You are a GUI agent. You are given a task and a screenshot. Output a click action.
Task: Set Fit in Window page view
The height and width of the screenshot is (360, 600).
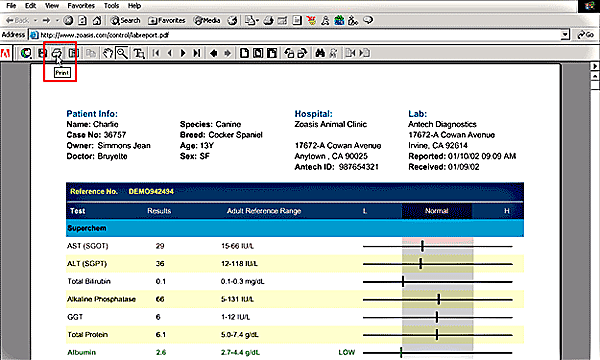(258, 53)
